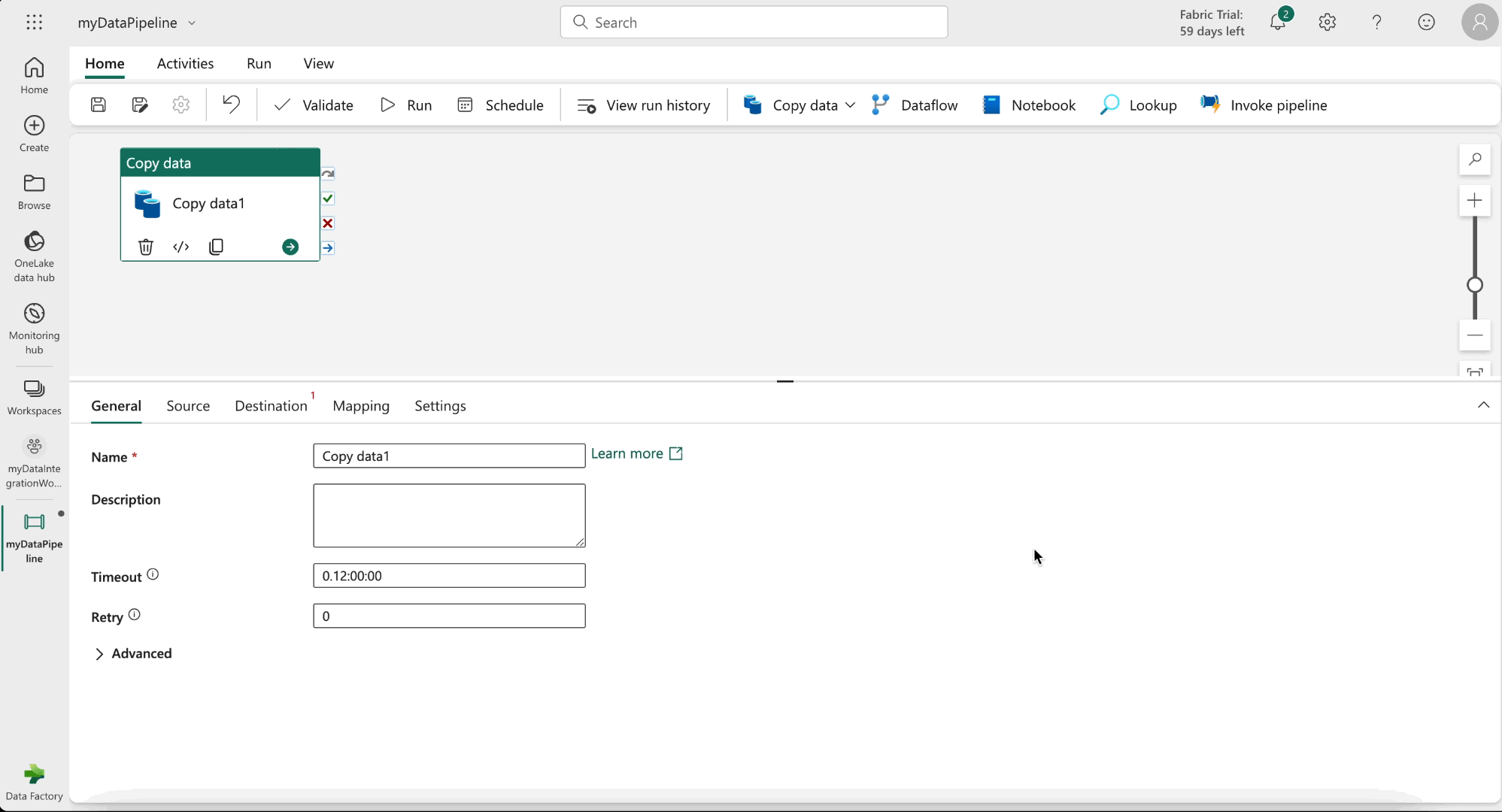This screenshot has height=812, width=1502.
Task: Add a Notebook activity
Action: click(1029, 105)
